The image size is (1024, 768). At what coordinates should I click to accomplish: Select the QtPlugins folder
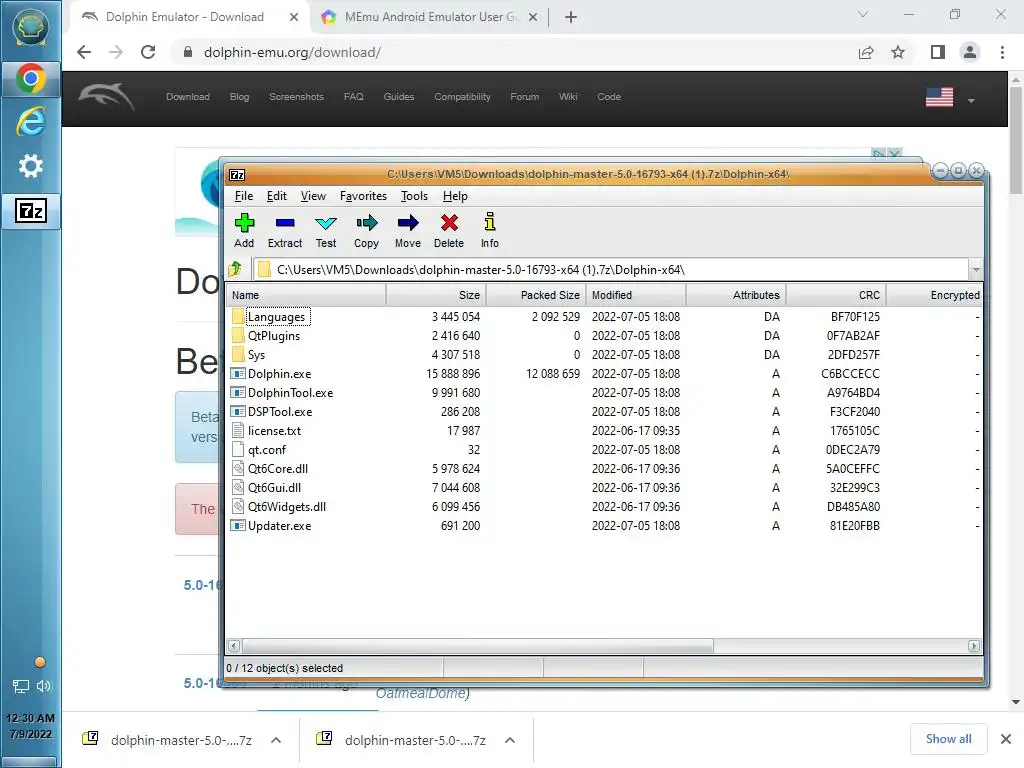[x=274, y=336]
